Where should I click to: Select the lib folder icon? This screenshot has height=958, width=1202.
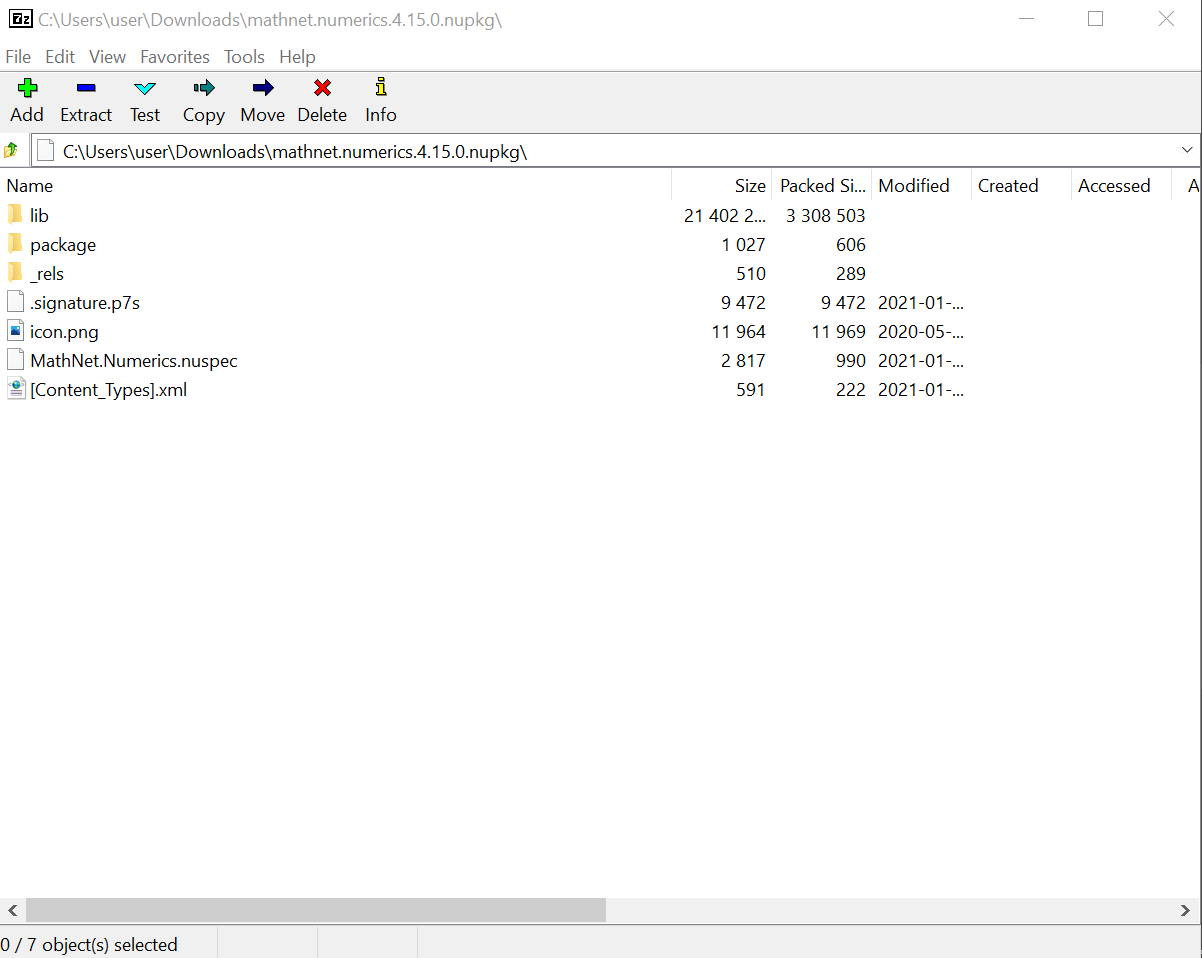[15, 215]
